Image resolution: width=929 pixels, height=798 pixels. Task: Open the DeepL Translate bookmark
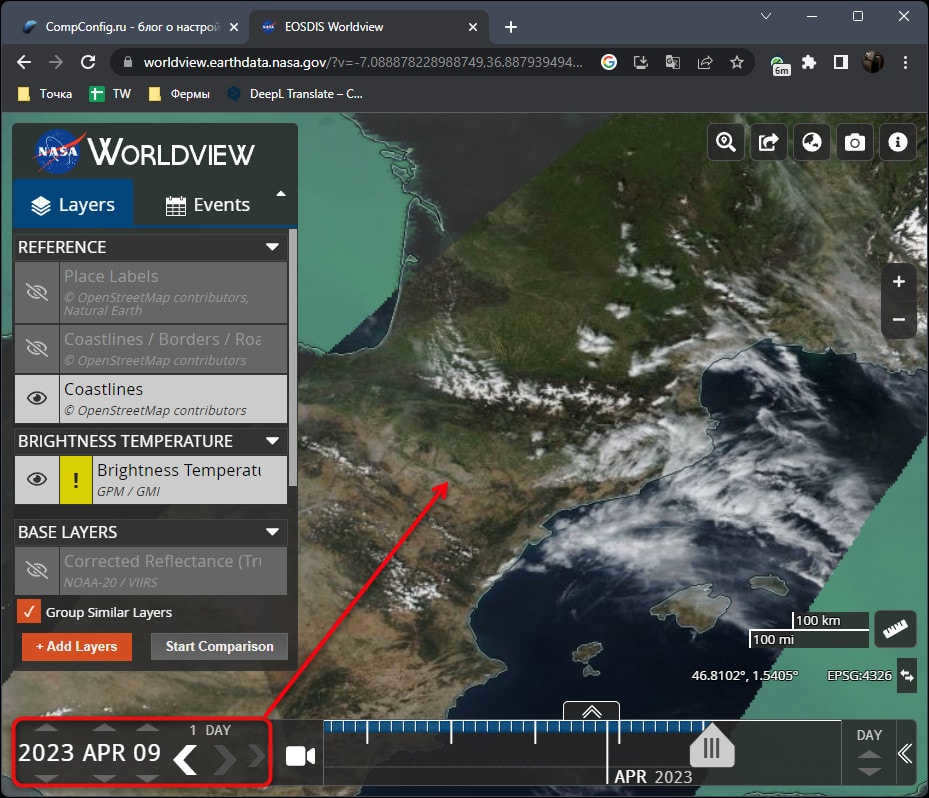coord(295,94)
